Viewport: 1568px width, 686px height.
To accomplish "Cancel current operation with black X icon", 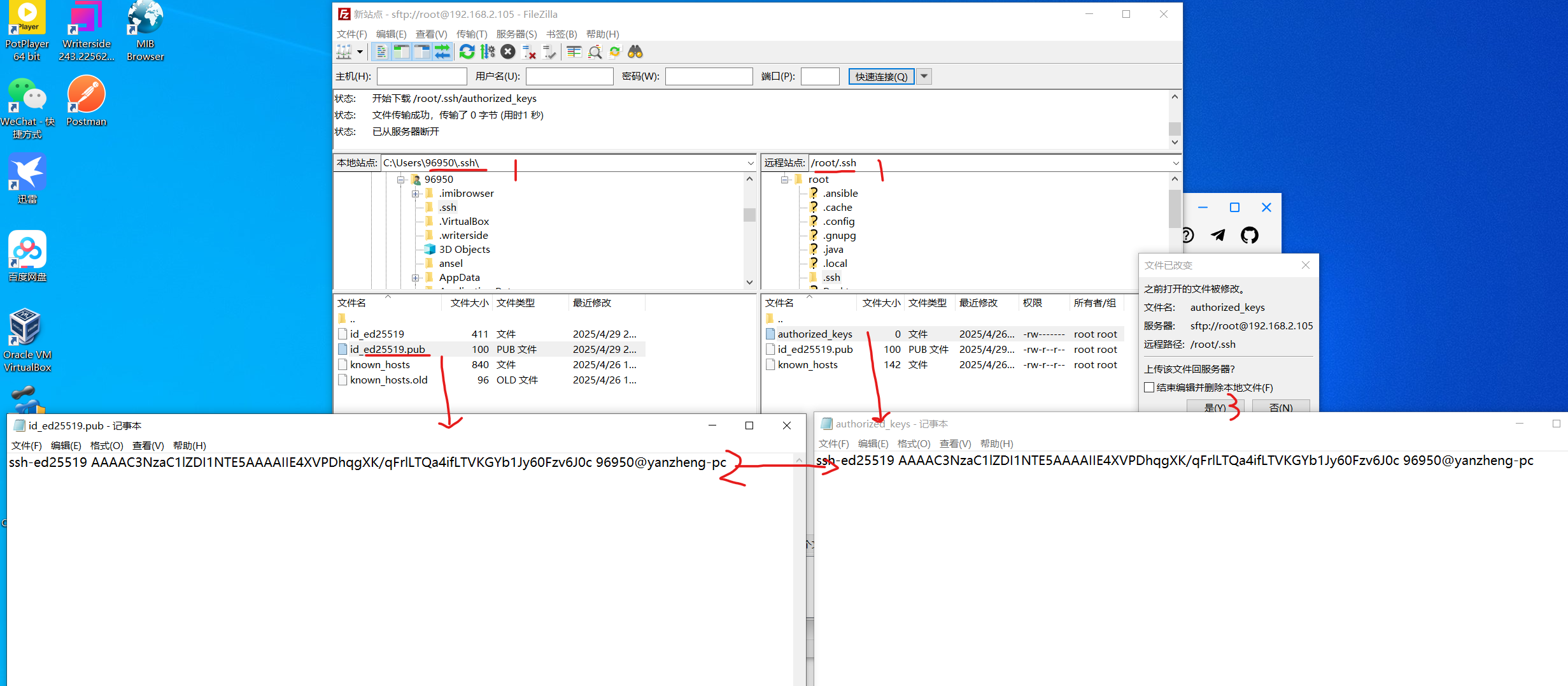I will click(508, 52).
